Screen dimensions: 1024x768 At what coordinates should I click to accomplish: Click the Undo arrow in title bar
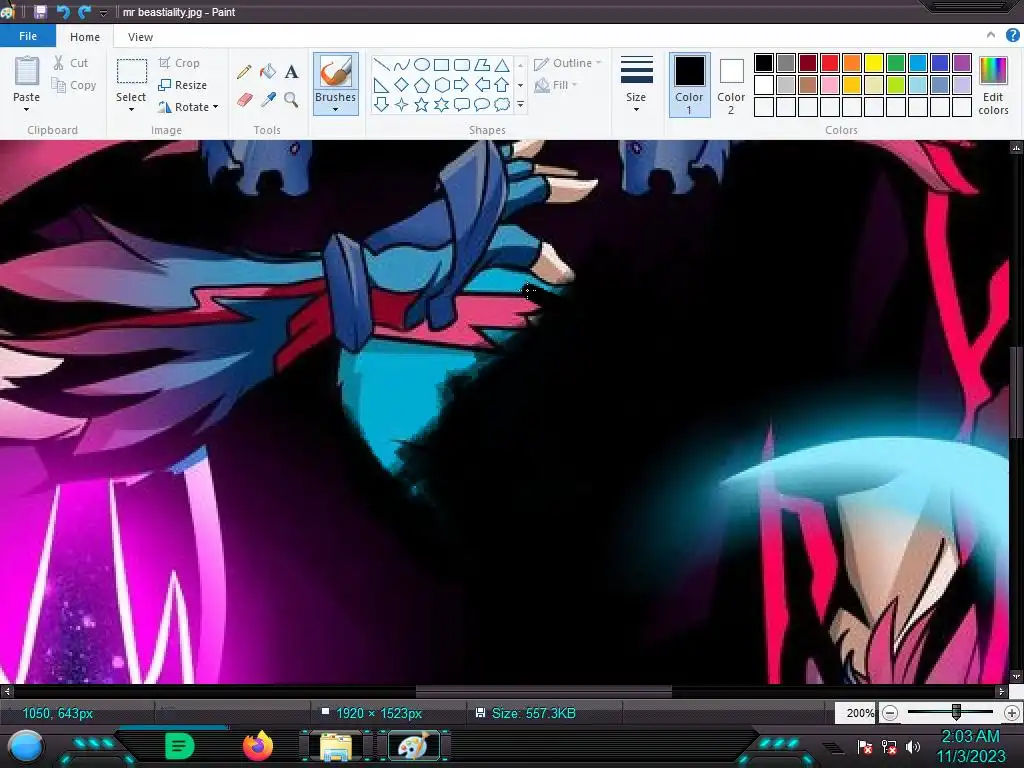click(x=63, y=12)
